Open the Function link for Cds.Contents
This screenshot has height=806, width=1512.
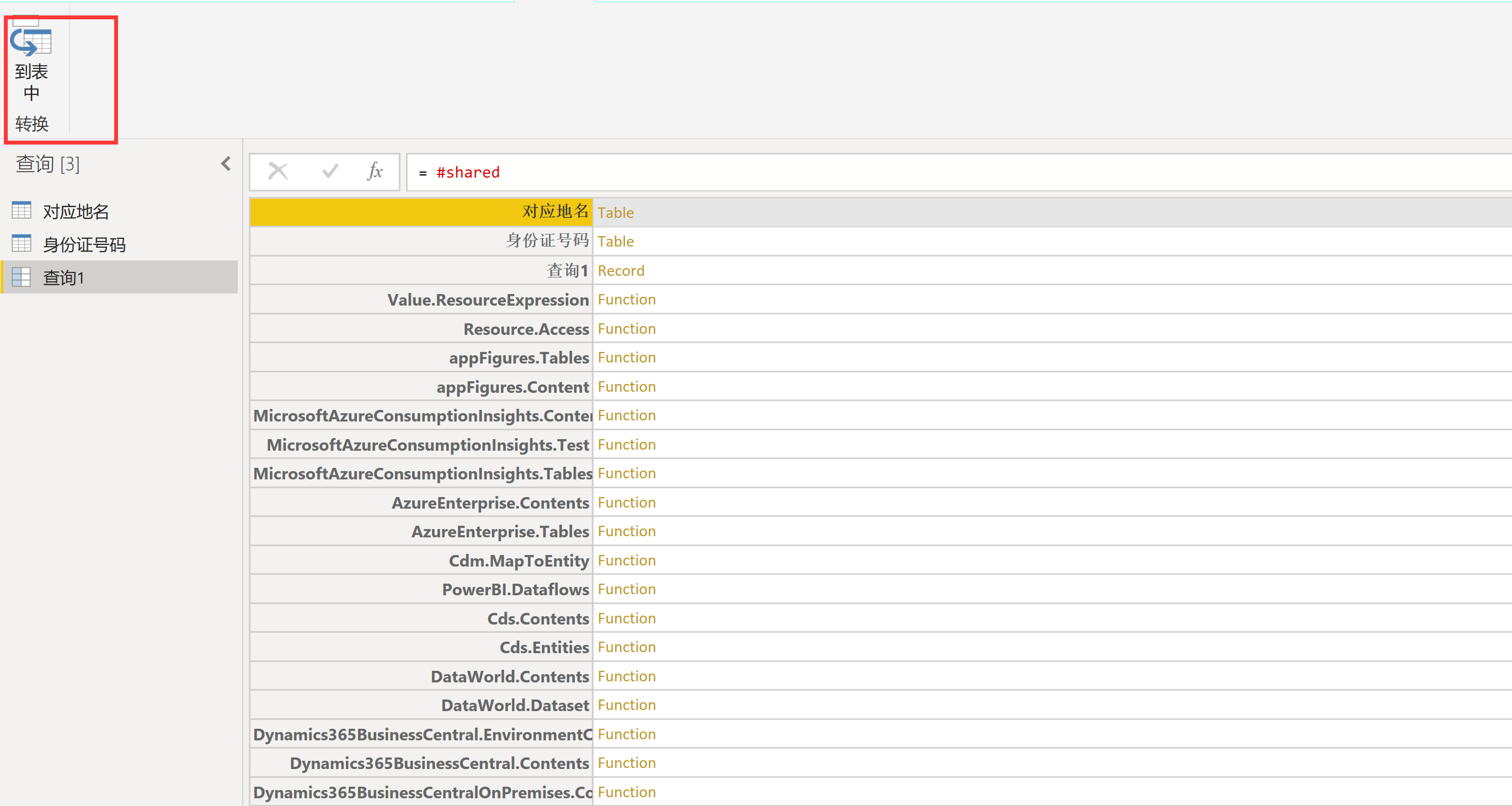click(x=626, y=618)
